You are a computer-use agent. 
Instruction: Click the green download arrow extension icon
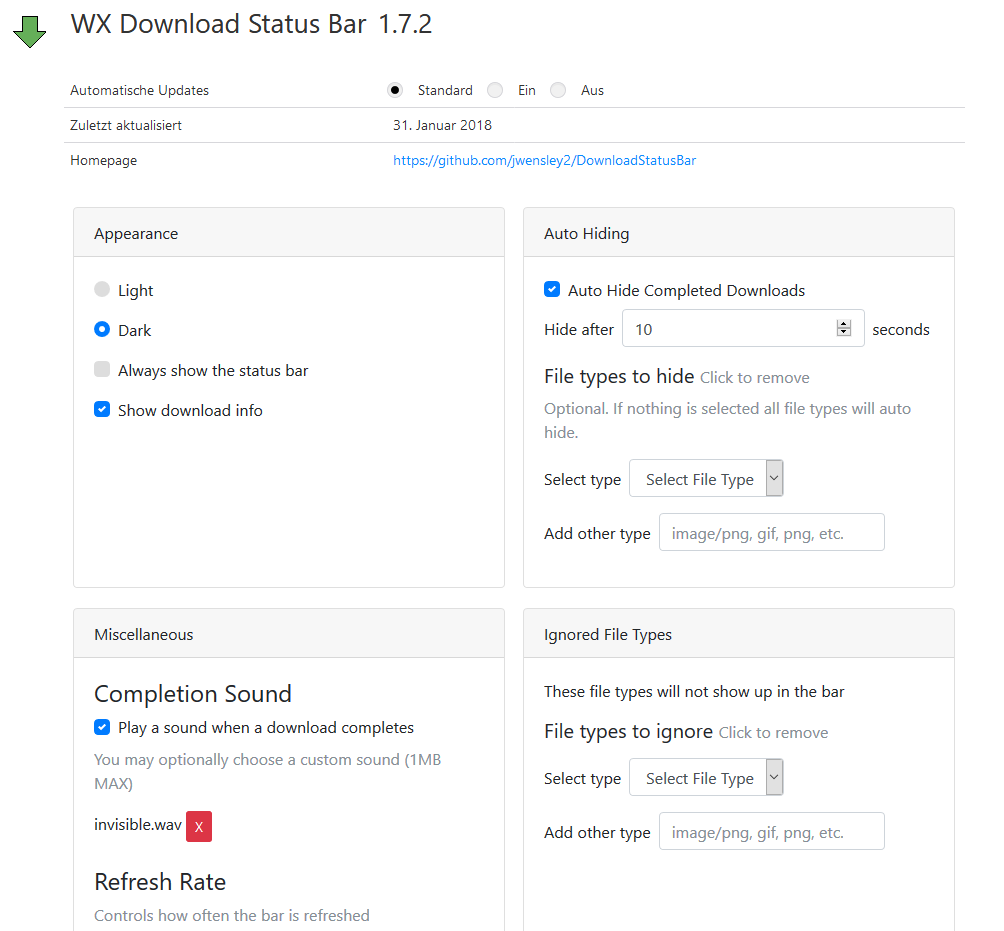pyautogui.click(x=29, y=31)
